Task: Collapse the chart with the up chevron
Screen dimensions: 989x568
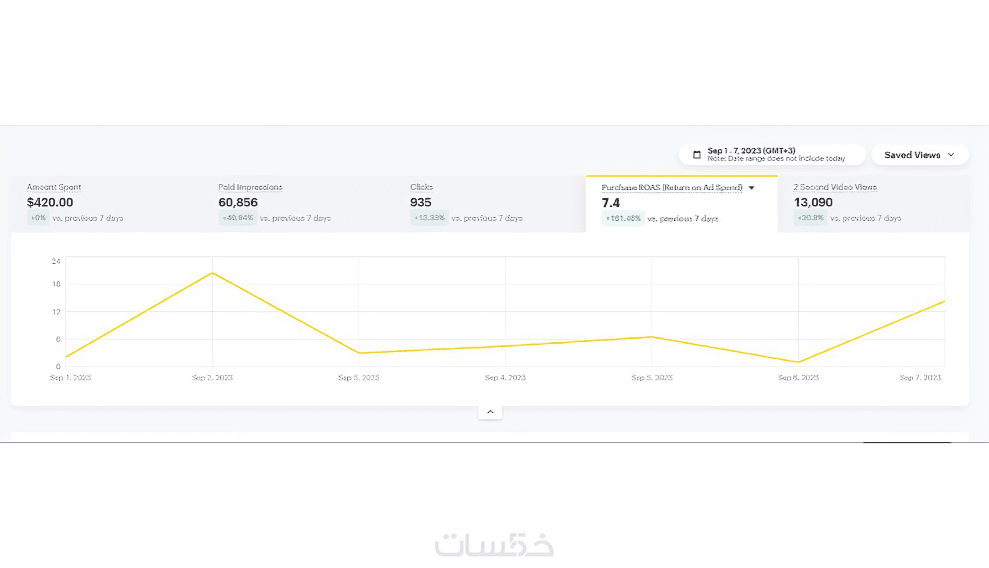Action: tap(490, 412)
